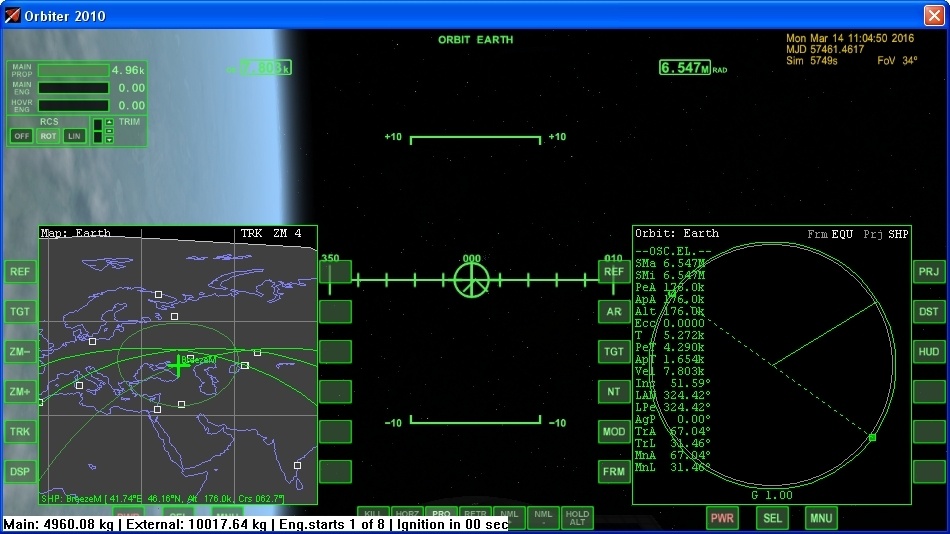Toggle HOLD ALT navigation mode
This screenshot has height=534, width=950.
click(x=577, y=518)
